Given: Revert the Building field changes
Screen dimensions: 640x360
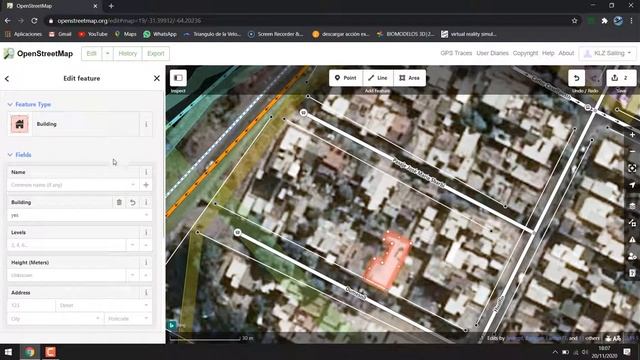Looking at the screenshot, I should pos(133,202).
